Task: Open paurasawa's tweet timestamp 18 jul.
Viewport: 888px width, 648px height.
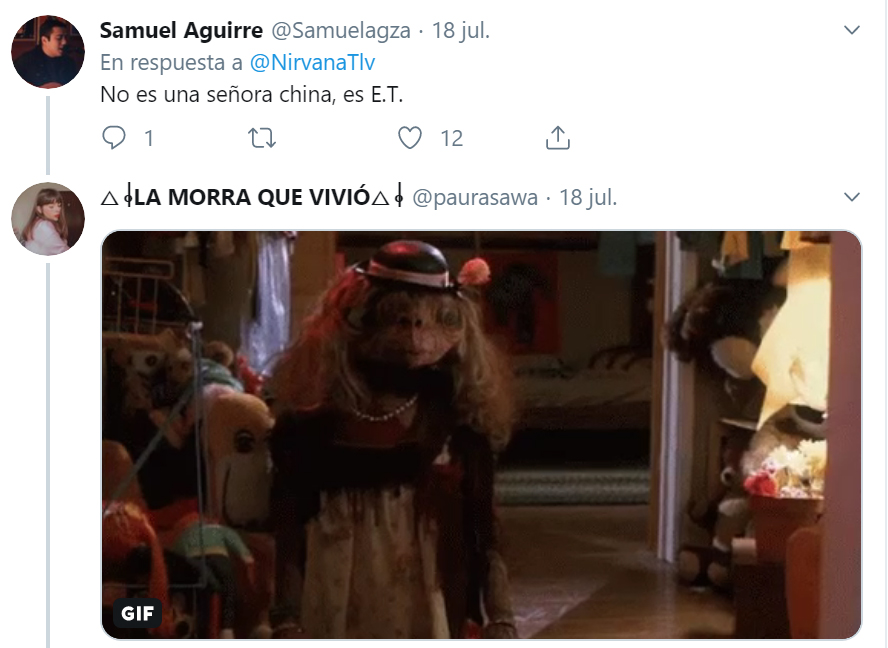Action: click(x=588, y=198)
